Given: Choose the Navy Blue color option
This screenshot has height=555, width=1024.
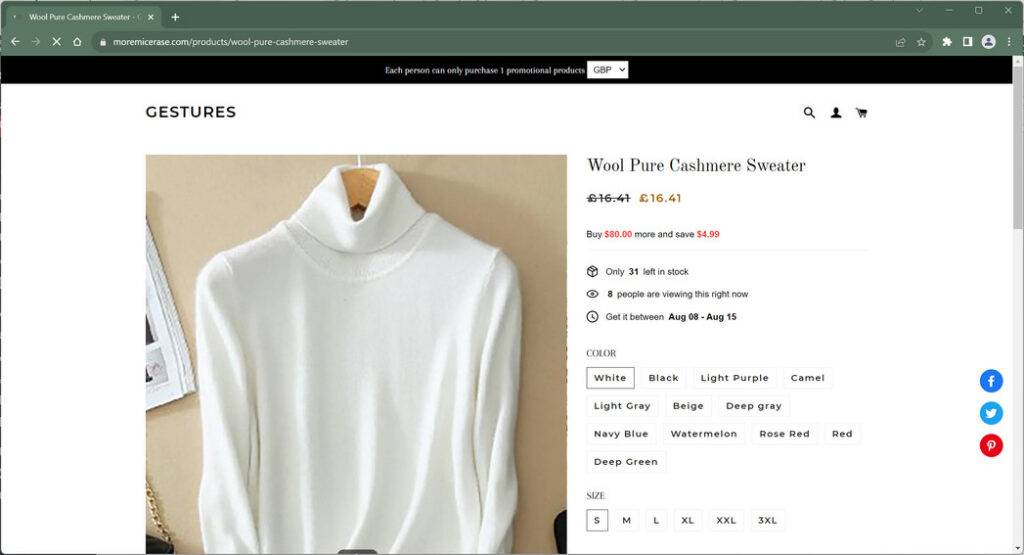Looking at the screenshot, I should (621, 434).
